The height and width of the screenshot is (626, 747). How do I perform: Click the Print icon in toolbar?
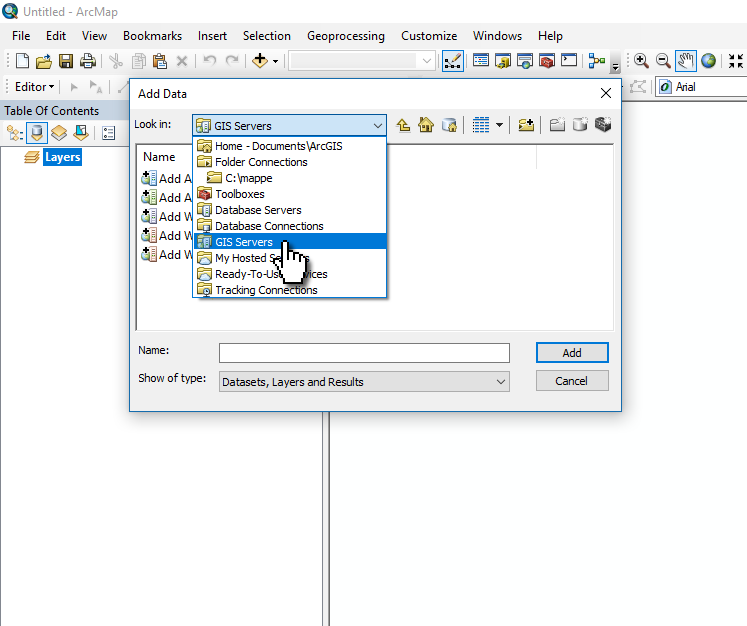tap(88, 61)
